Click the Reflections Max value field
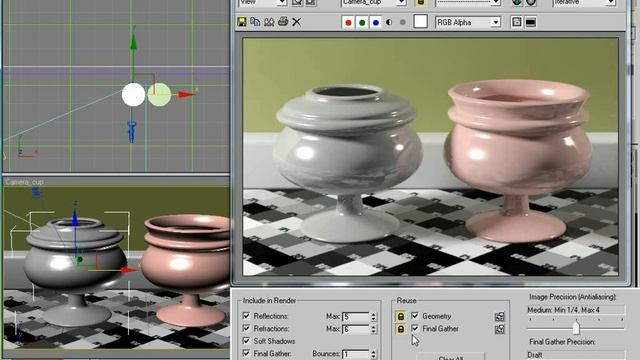Viewport: 640px width, 360px height. [356, 317]
